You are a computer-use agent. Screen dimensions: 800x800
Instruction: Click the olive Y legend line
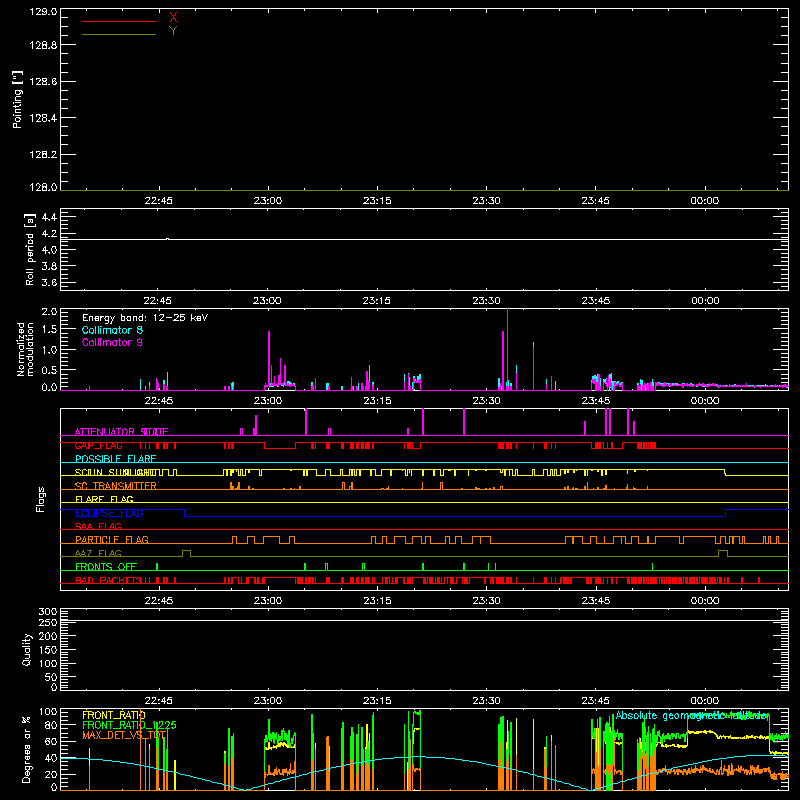tap(119, 34)
